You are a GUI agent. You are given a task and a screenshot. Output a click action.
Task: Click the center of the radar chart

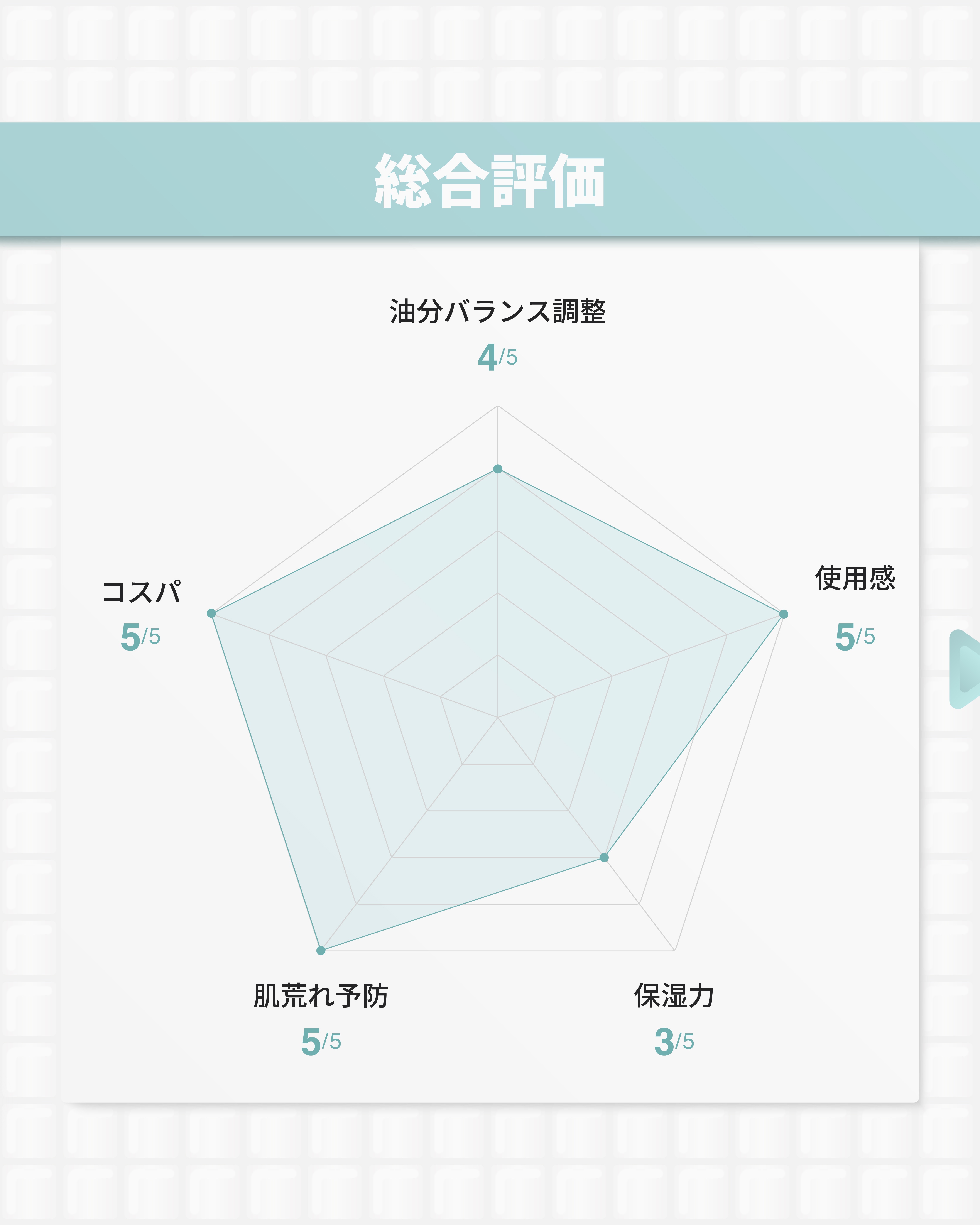coord(498,718)
